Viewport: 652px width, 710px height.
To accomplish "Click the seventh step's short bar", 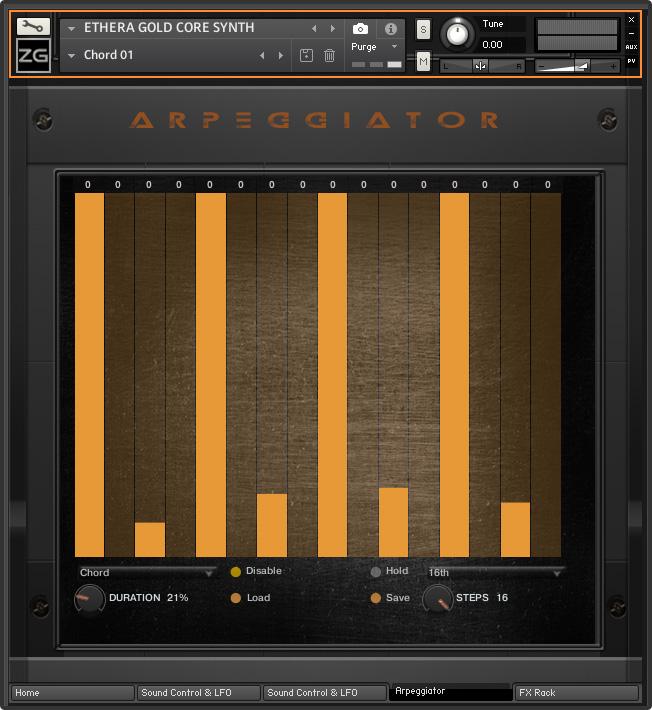I will 272,525.
